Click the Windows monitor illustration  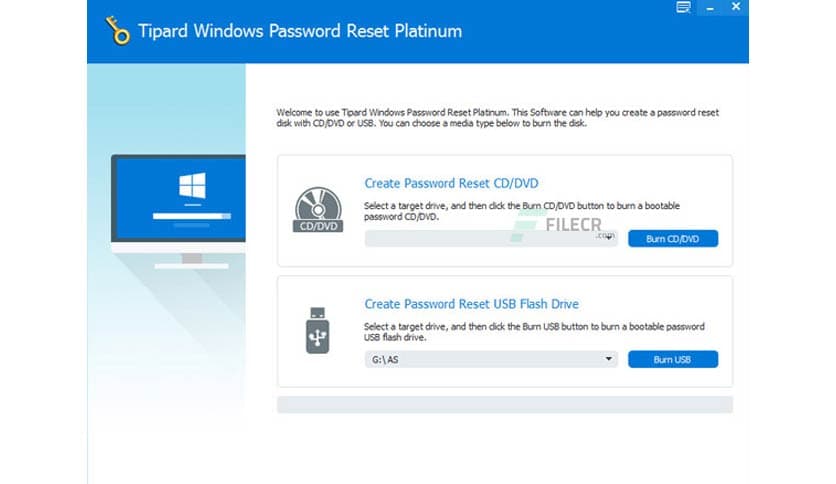(178, 212)
